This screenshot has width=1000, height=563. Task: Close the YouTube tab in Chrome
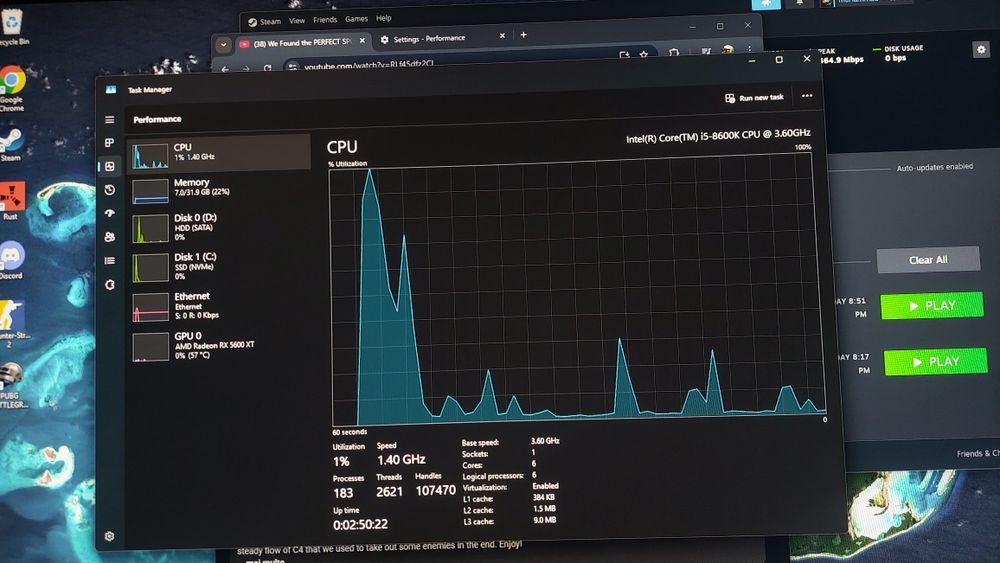click(x=362, y=40)
